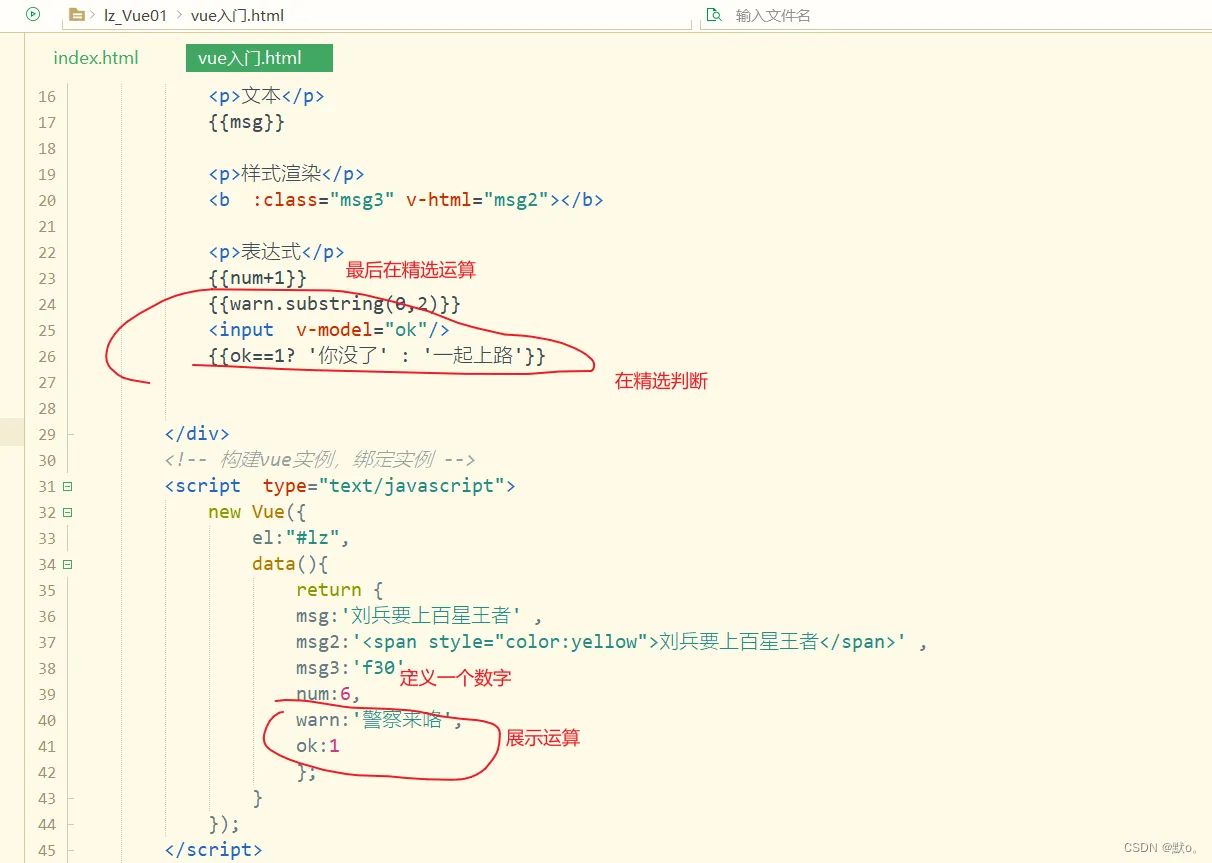
Task: Click the v-html="msg2" attribute
Action: [478, 200]
